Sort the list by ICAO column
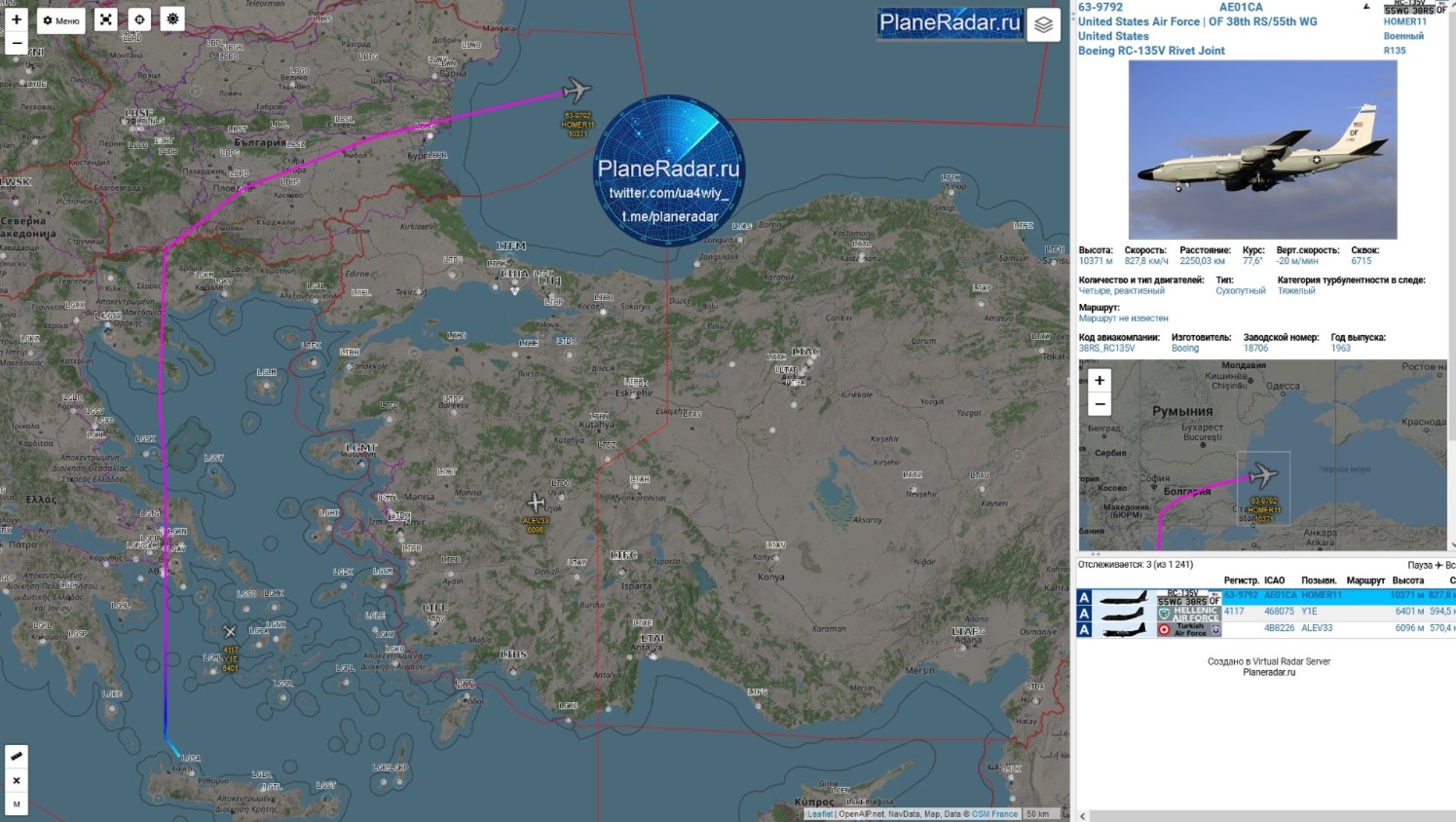 tap(1275, 580)
